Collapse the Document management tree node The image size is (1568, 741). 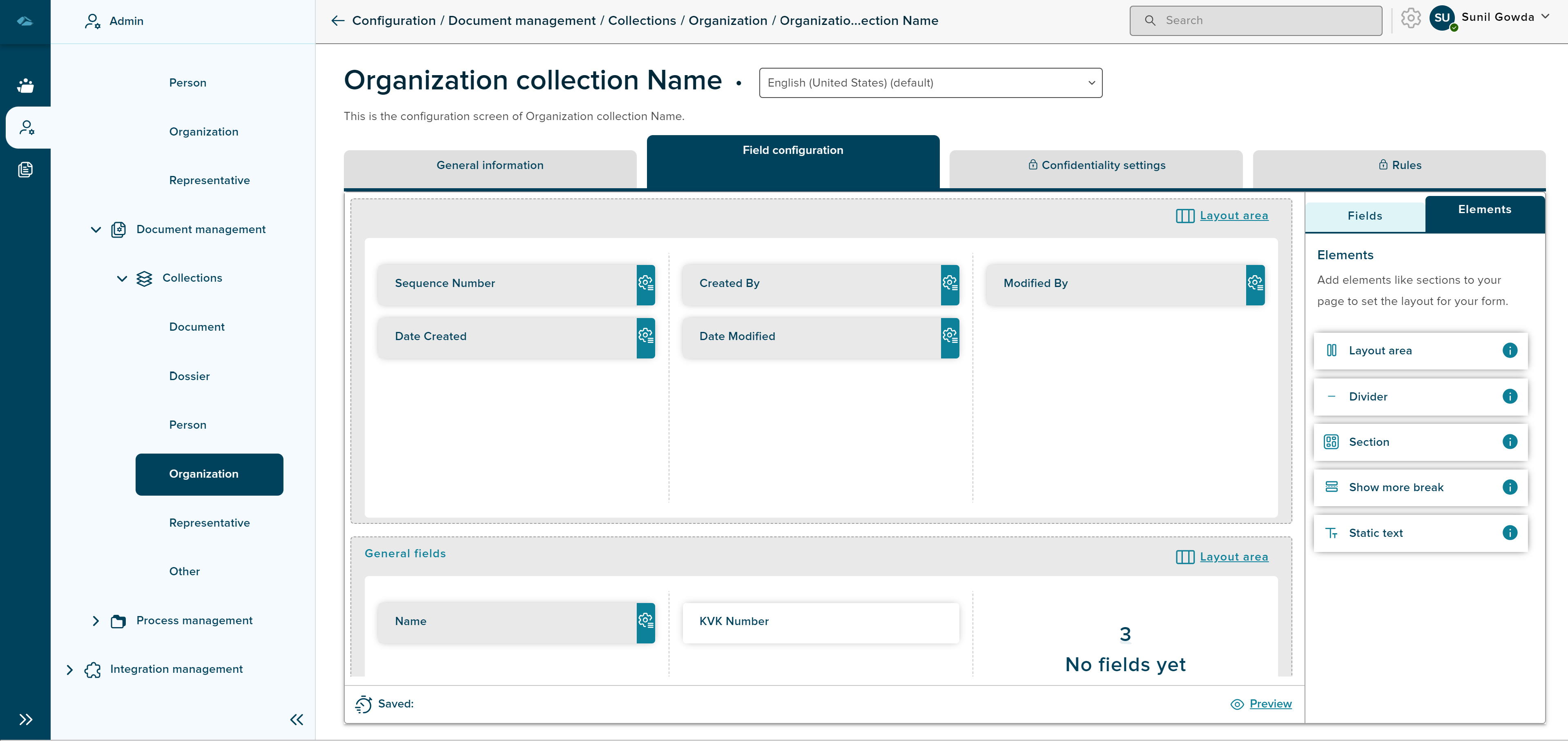coord(96,229)
